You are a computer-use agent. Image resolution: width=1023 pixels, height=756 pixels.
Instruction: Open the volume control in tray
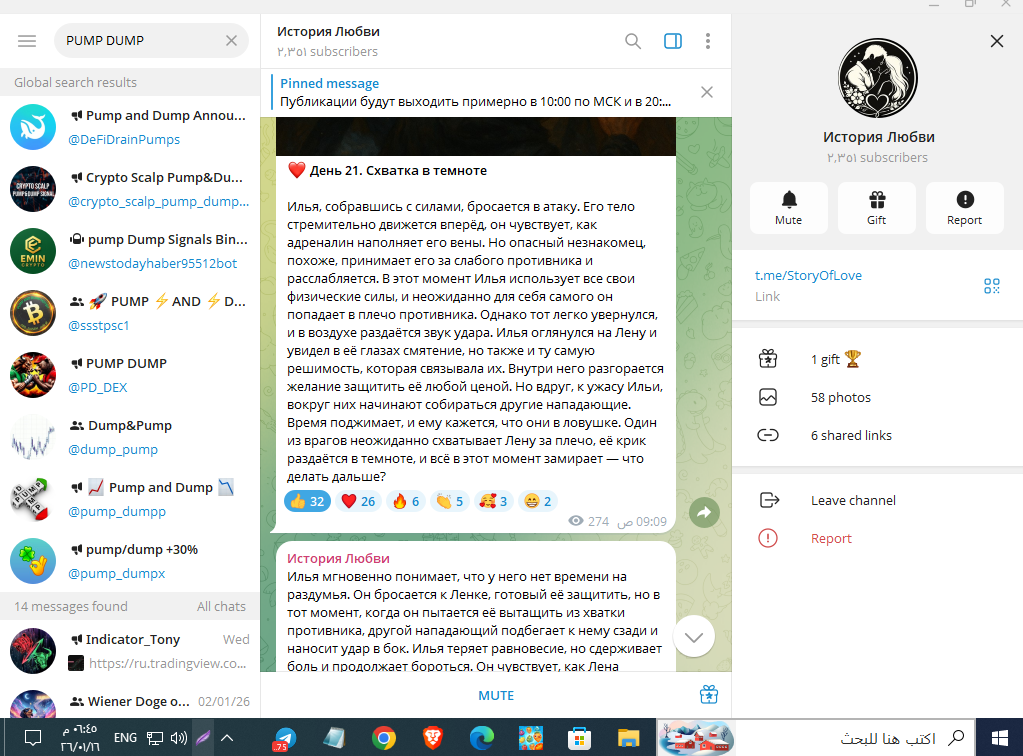click(x=178, y=738)
